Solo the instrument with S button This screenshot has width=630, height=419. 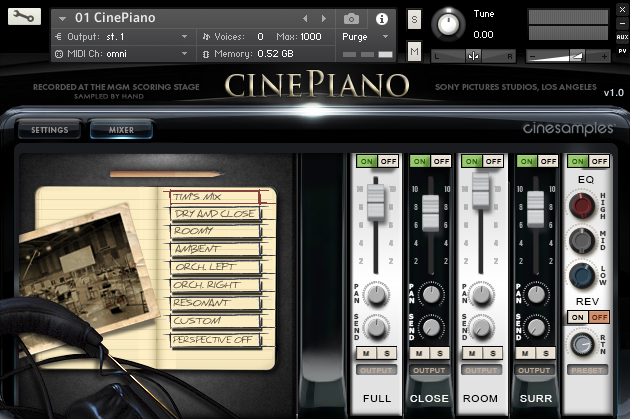414,19
